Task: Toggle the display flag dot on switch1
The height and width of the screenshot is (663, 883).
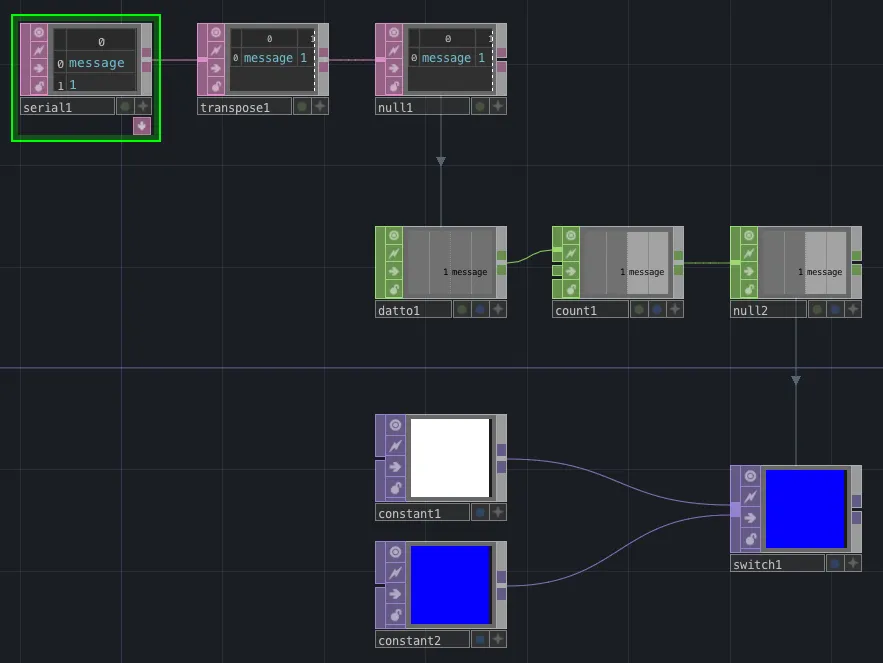Action: tap(834, 564)
